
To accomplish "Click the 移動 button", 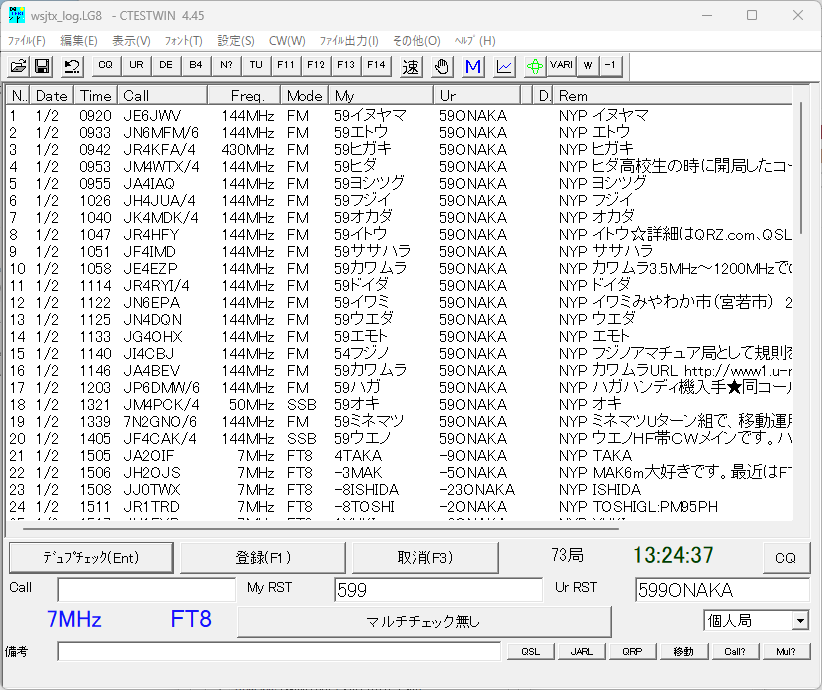I will (x=683, y=651).
